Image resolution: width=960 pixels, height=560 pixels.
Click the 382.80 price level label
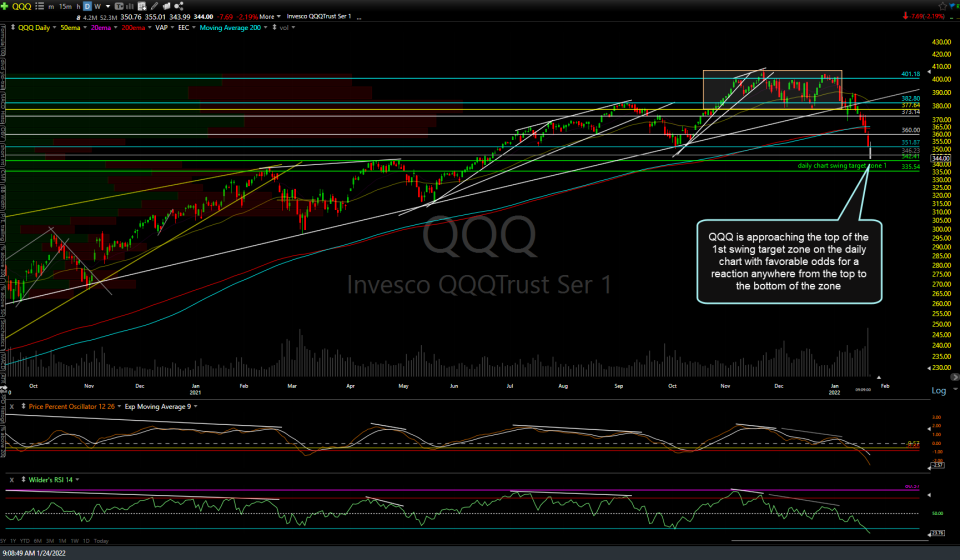[910, 99]
